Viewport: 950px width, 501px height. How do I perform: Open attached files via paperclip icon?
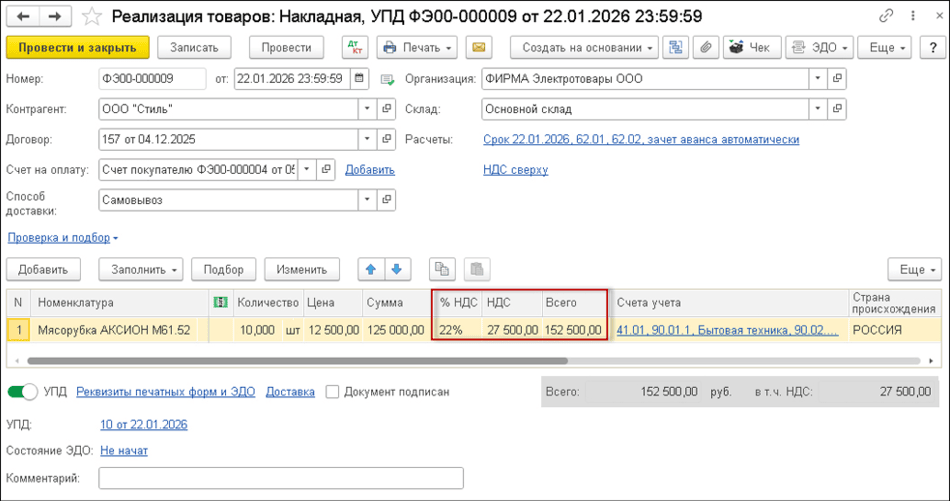[705, 47]
